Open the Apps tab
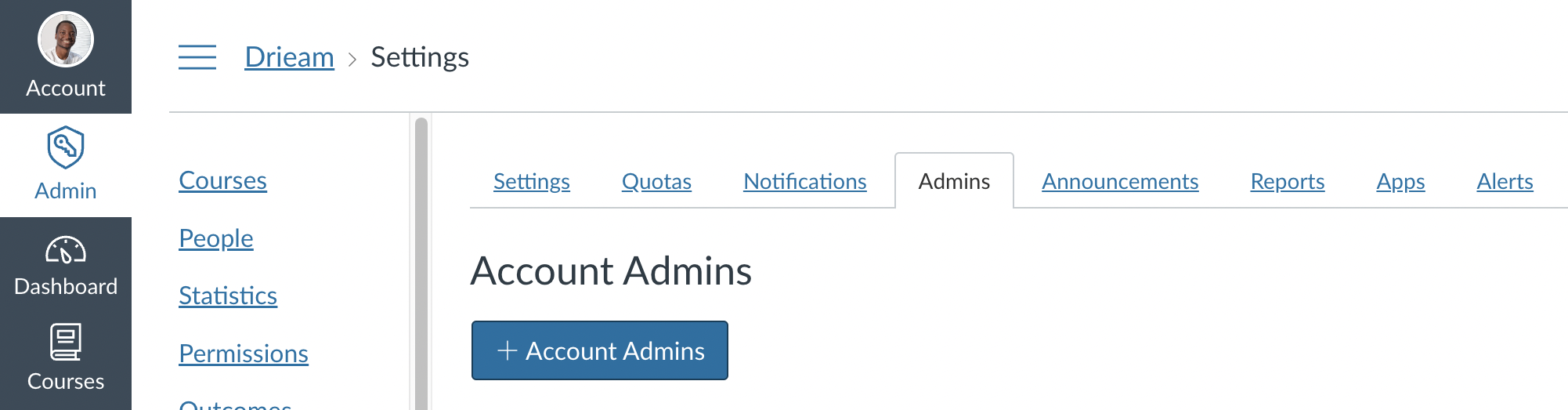This screenshot has width=1568, height=410. click(x=1400, y=181)
